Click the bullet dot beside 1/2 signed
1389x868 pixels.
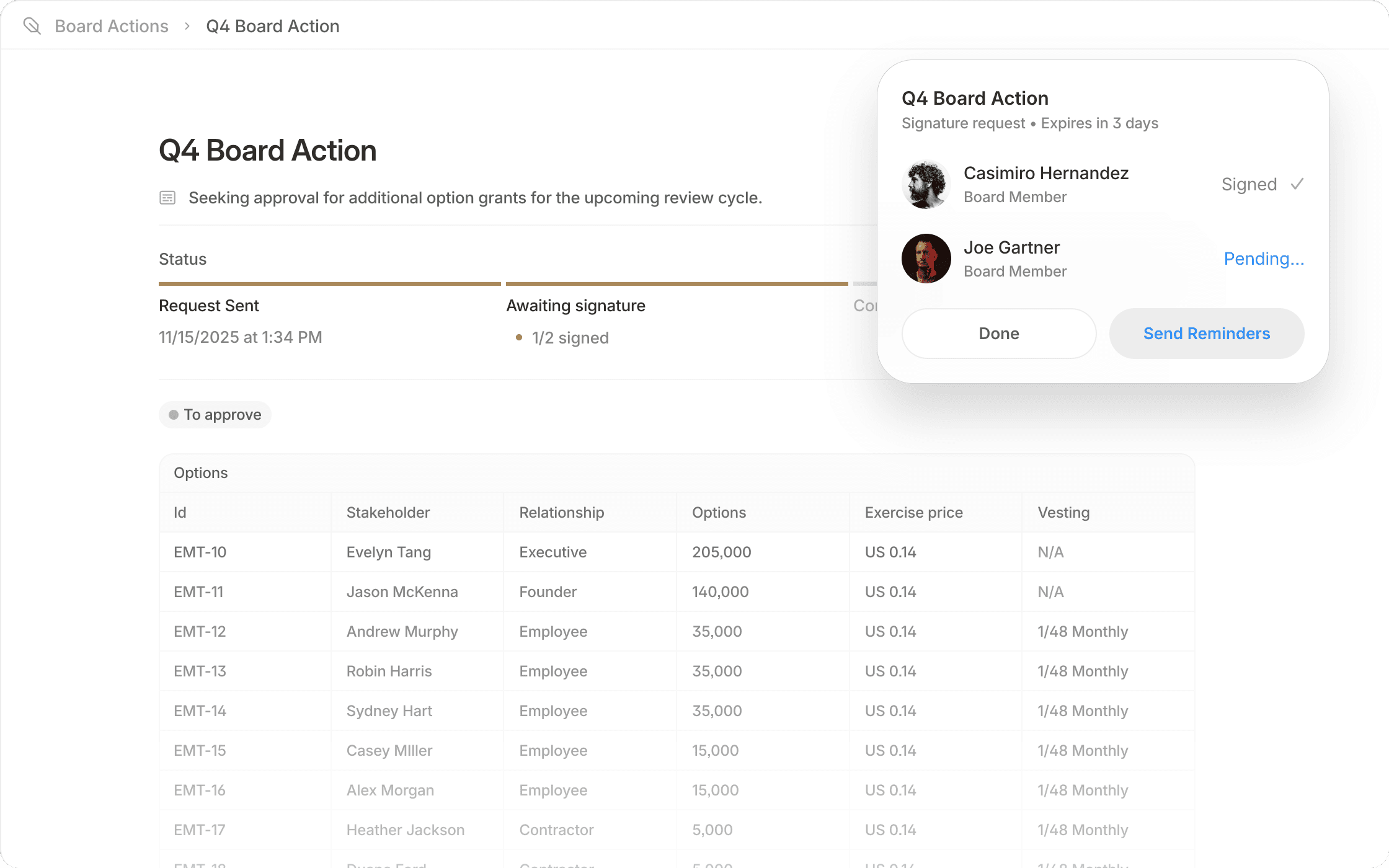[520, 338]
